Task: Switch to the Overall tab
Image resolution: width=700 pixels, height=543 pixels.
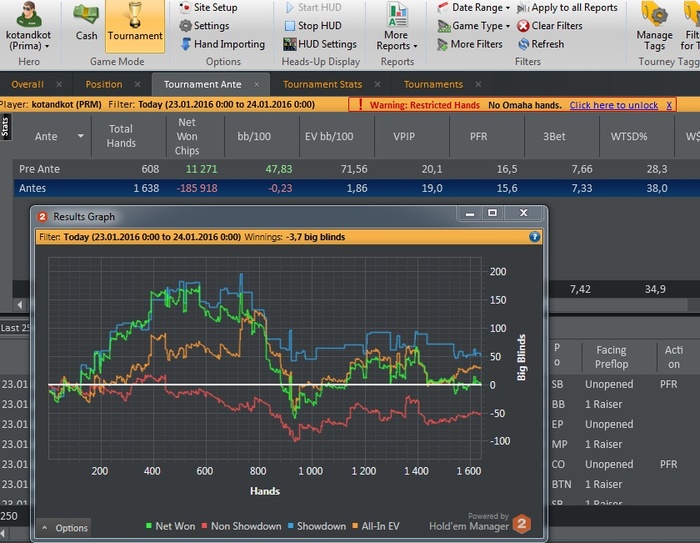Action: point(27,84)
